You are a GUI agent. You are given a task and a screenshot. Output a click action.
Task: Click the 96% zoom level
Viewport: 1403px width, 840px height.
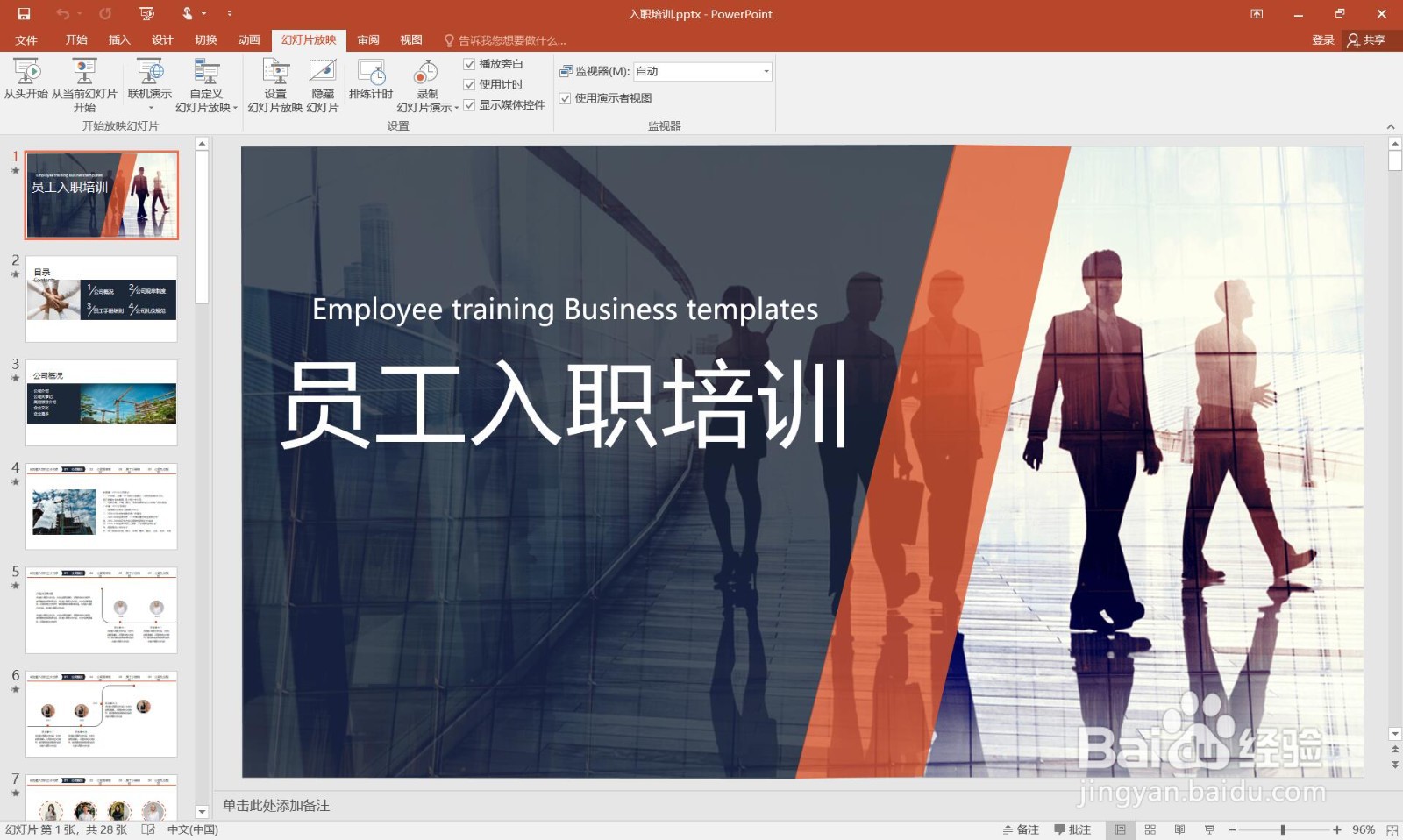pos(1363,829)
